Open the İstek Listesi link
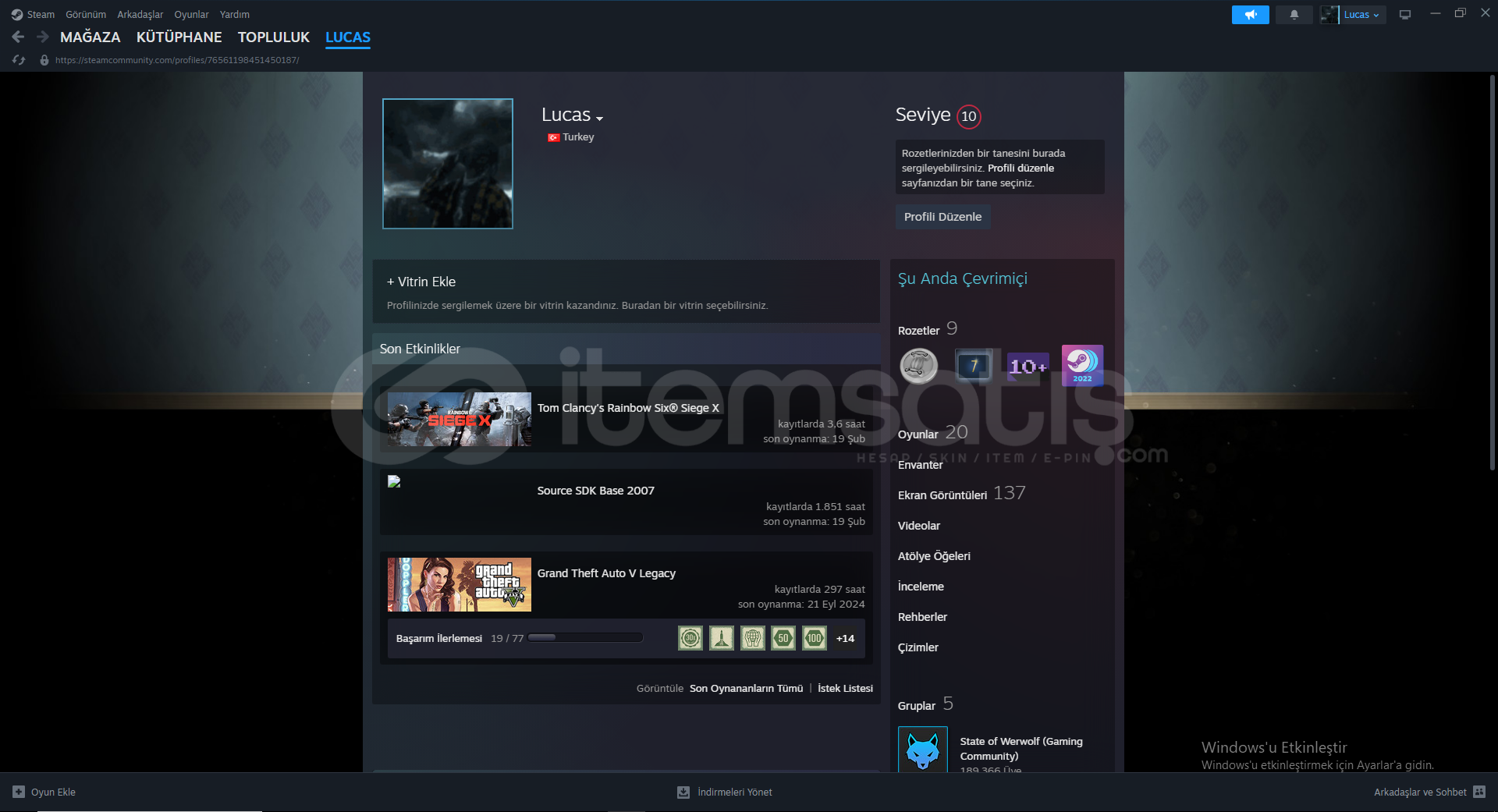Image resolution: width=1498 pixels, height=812 pixels. (845, 688)
